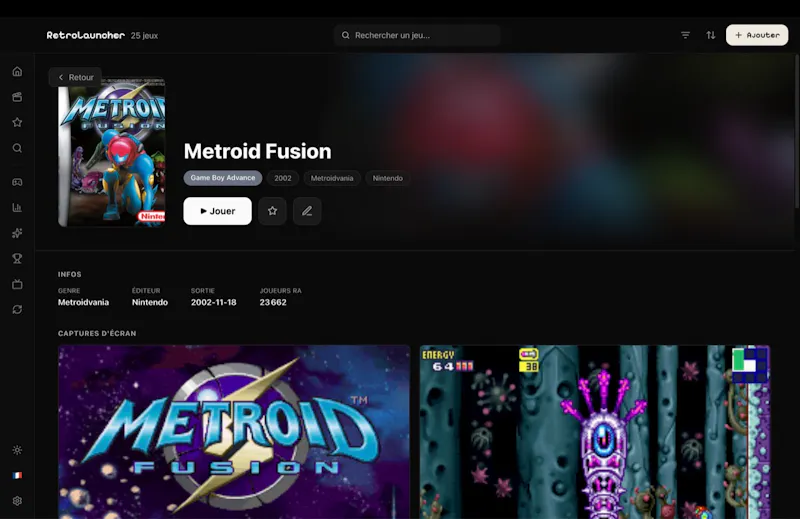
Task: Launch the game with Jouer button
Action: pyautogui.click(x=217, y=211)
